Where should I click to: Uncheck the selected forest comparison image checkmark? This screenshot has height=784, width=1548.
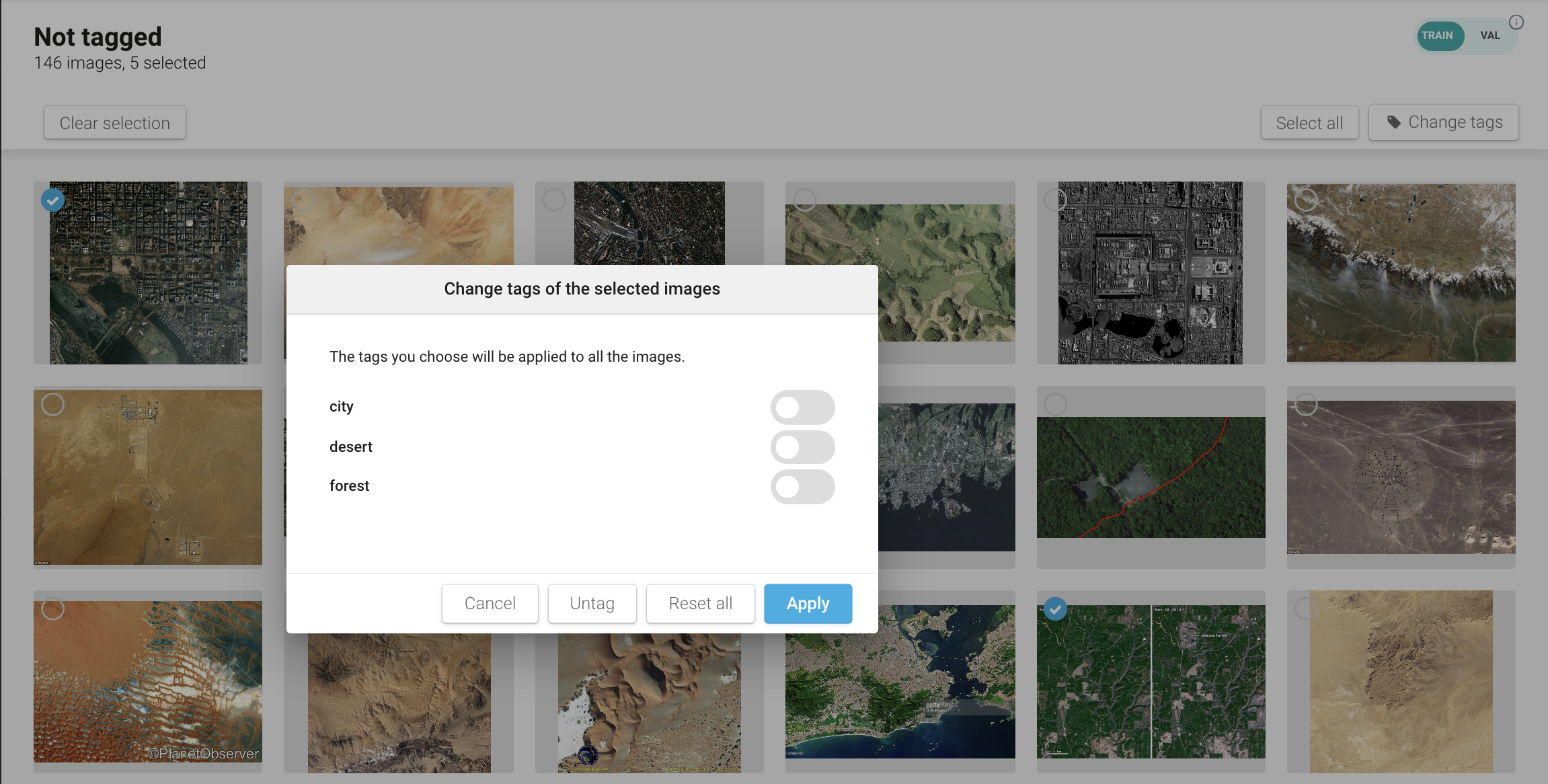tap(1055, 609)
